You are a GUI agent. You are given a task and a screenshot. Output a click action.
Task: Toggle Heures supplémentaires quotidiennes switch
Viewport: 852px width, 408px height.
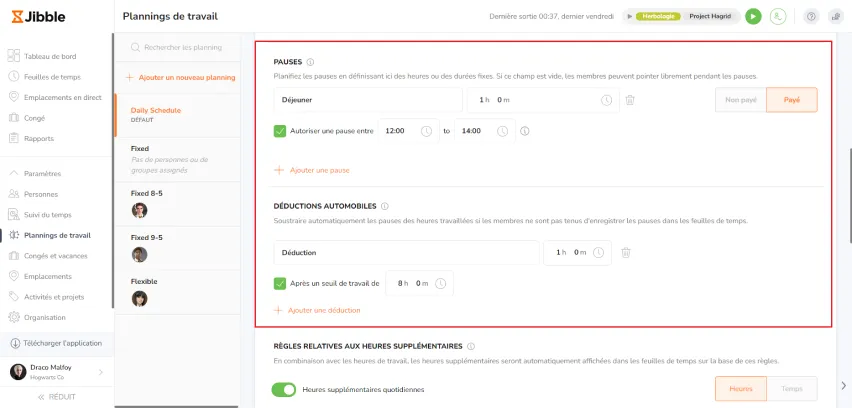pos(284,389)
